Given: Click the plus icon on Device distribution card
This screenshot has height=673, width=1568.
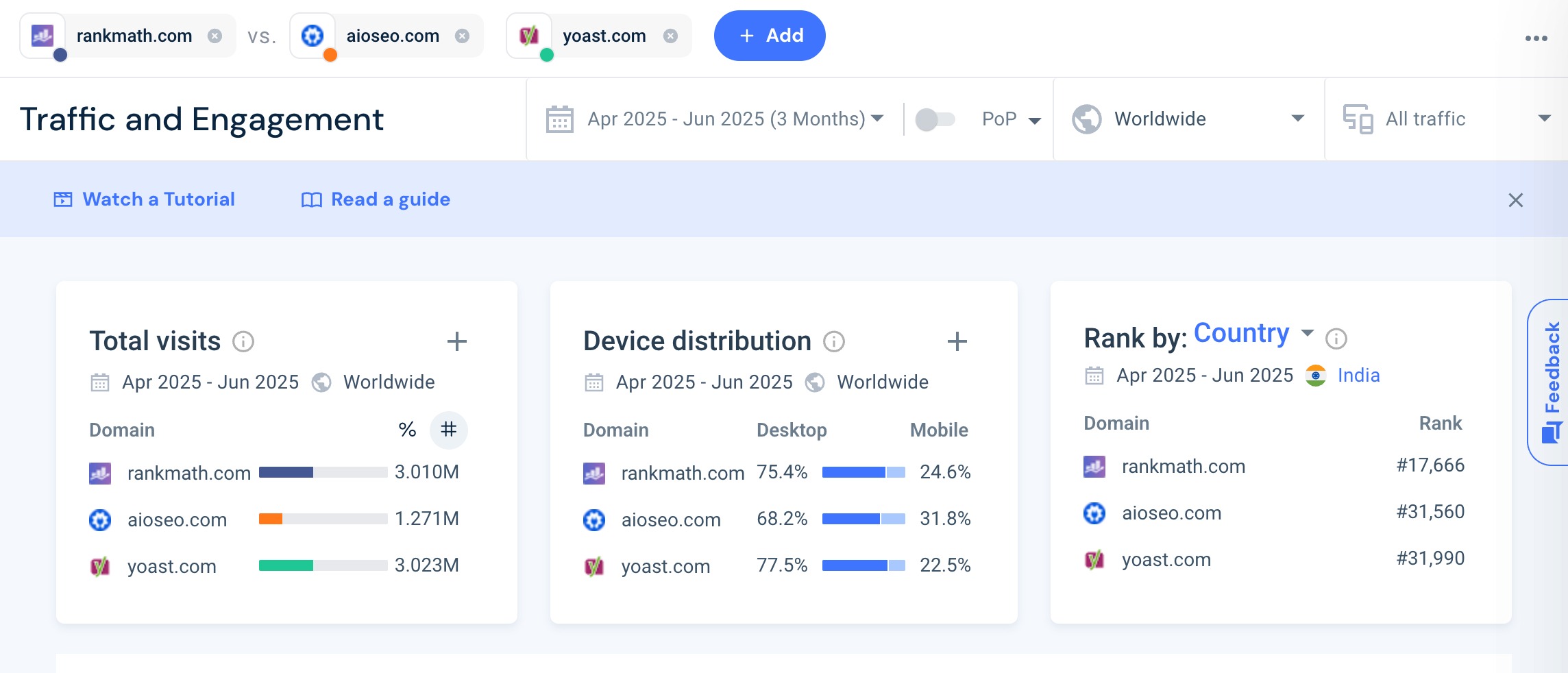Looking at the screenshot, I should point(957,341).
